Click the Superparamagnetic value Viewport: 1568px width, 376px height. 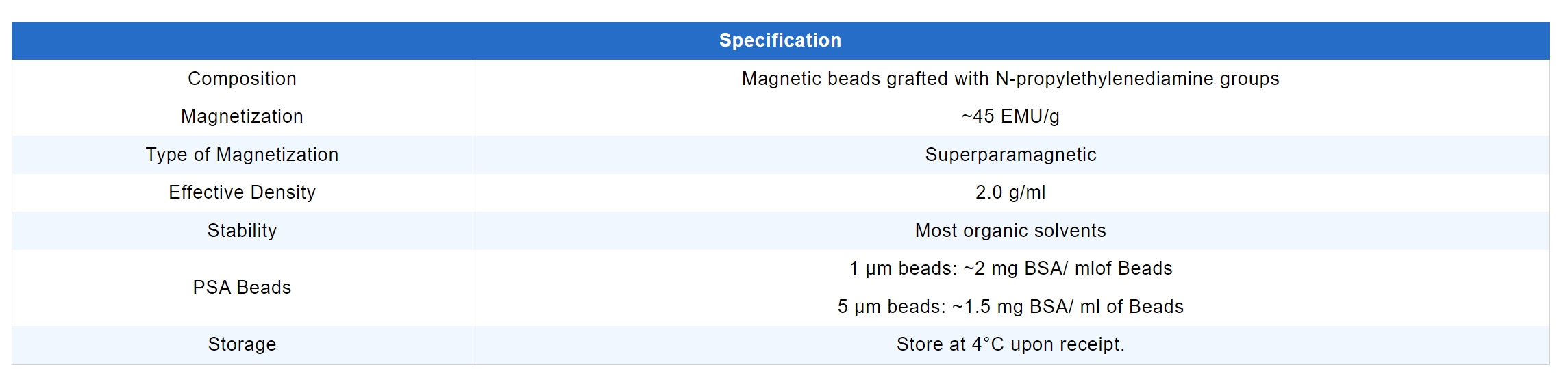tap(1010, 155)
